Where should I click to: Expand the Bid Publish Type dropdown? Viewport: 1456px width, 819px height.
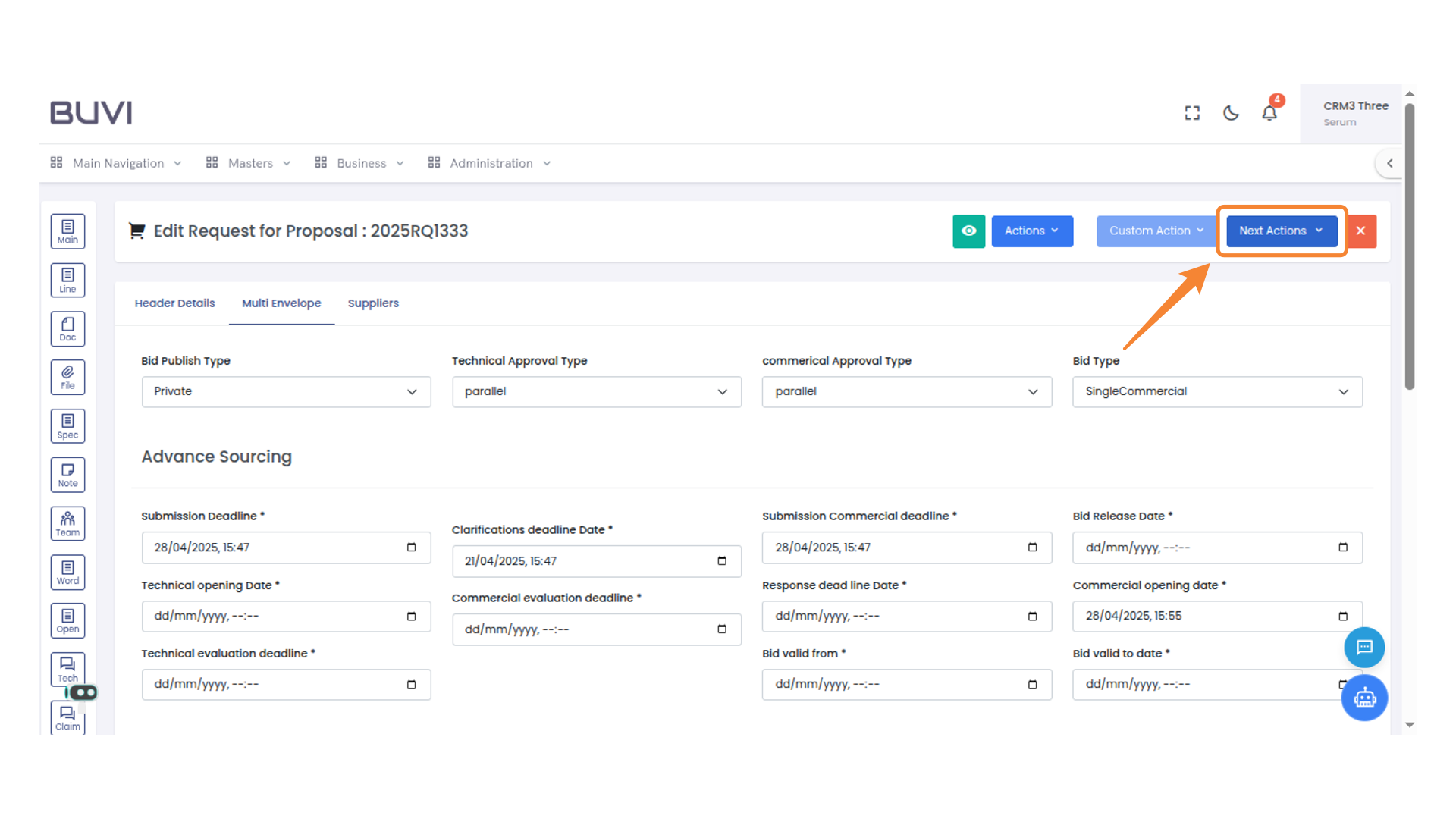(x=286, y=392)
